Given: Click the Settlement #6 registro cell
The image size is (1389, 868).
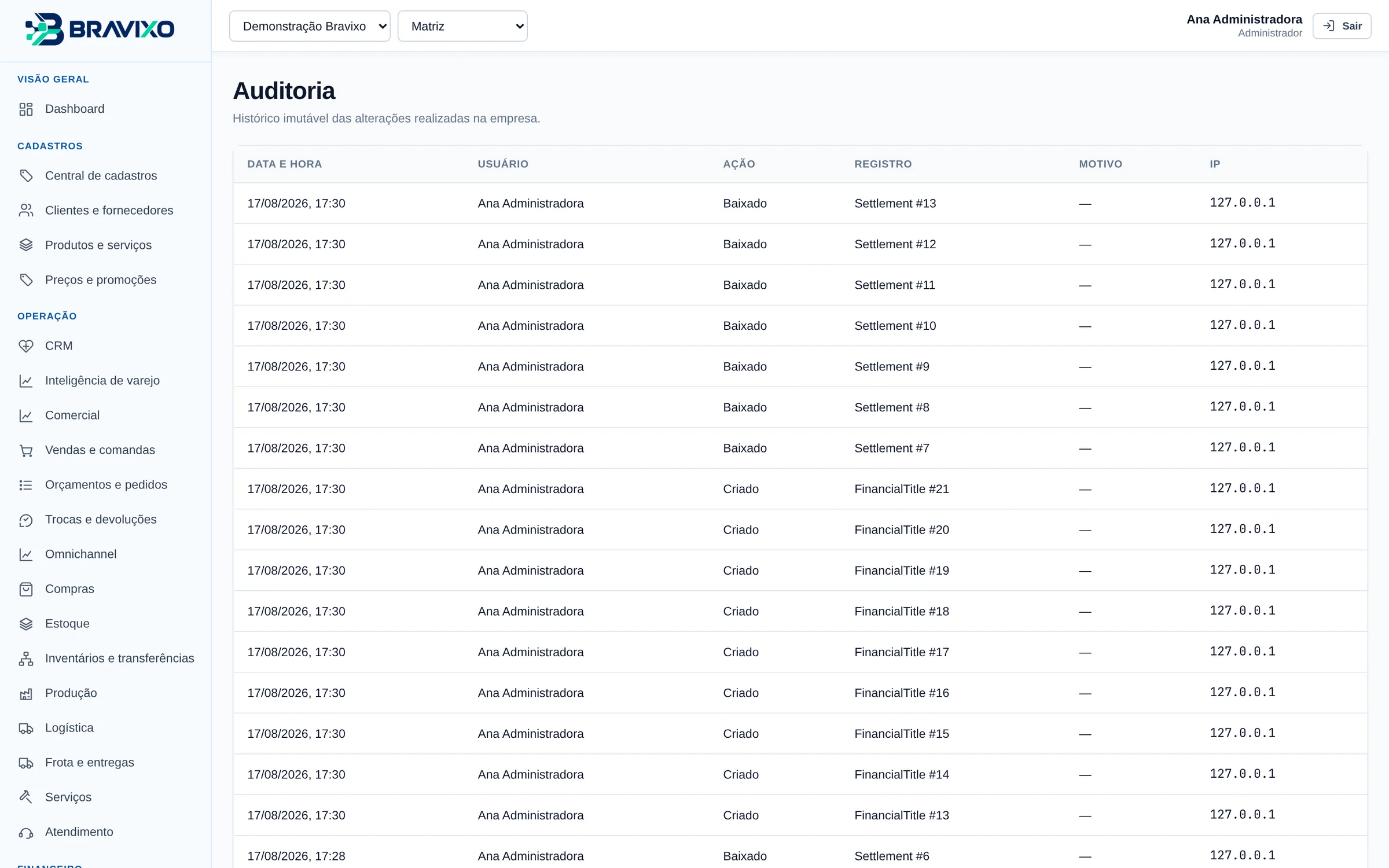Looking at the screenshot, I should [x=892, y=856].
